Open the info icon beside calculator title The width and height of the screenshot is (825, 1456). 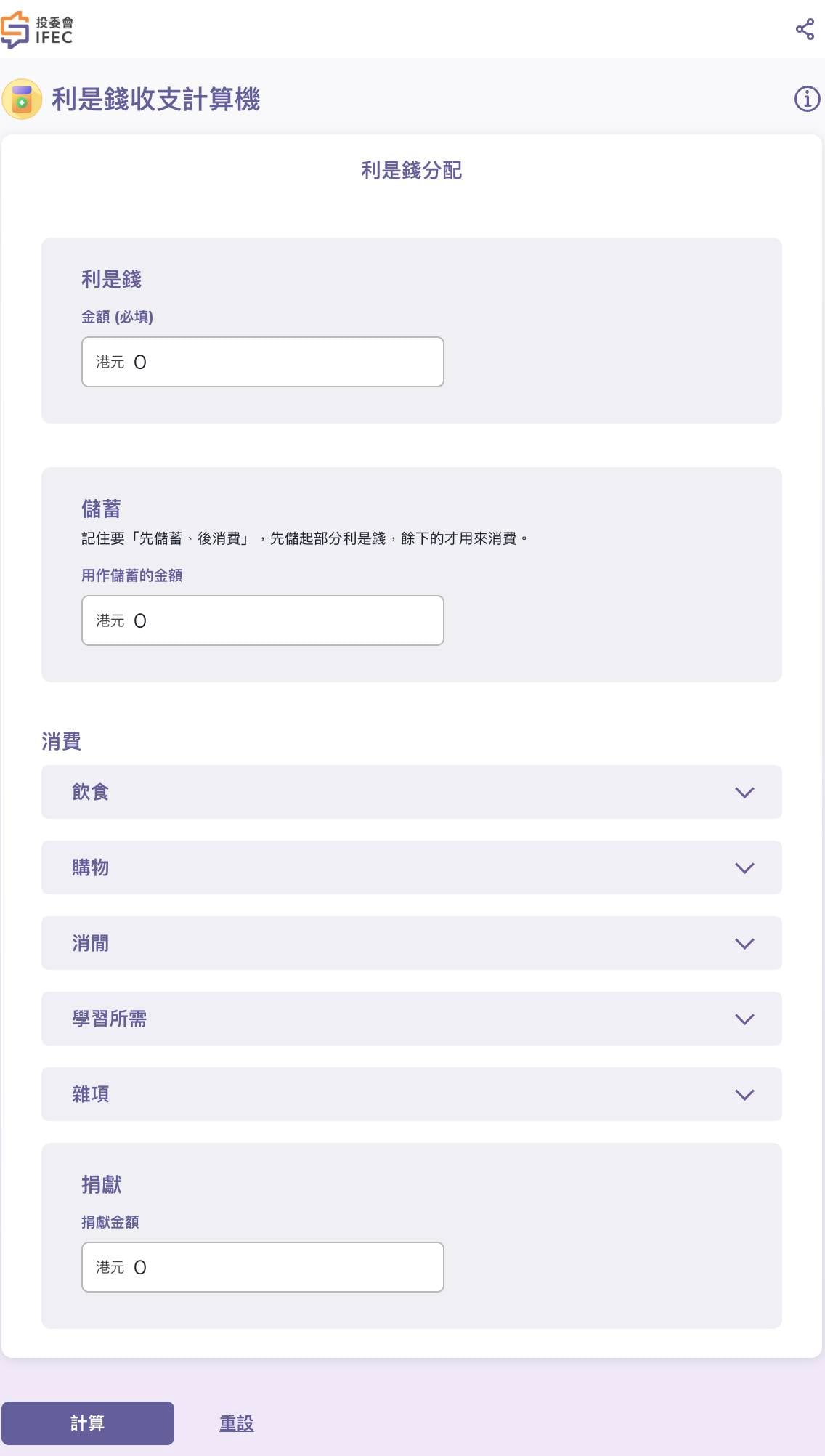point(807,99)
